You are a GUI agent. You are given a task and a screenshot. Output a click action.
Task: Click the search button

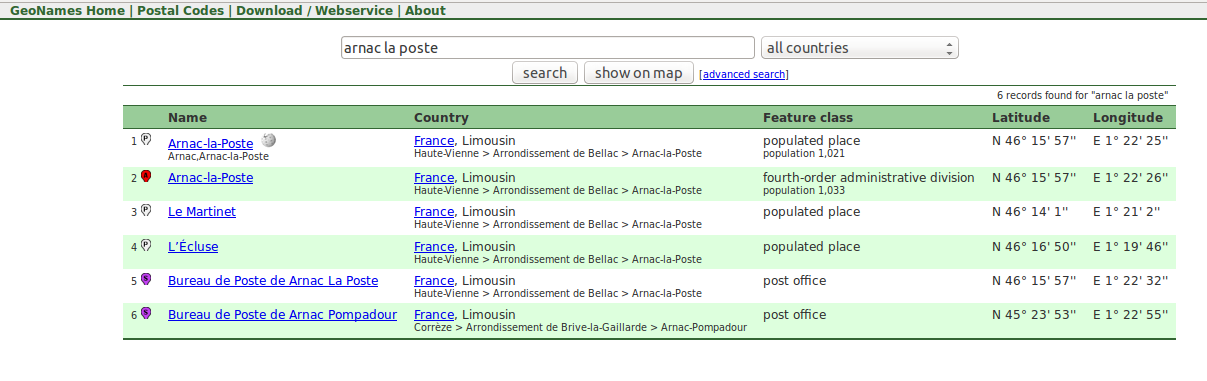point(545,73)
